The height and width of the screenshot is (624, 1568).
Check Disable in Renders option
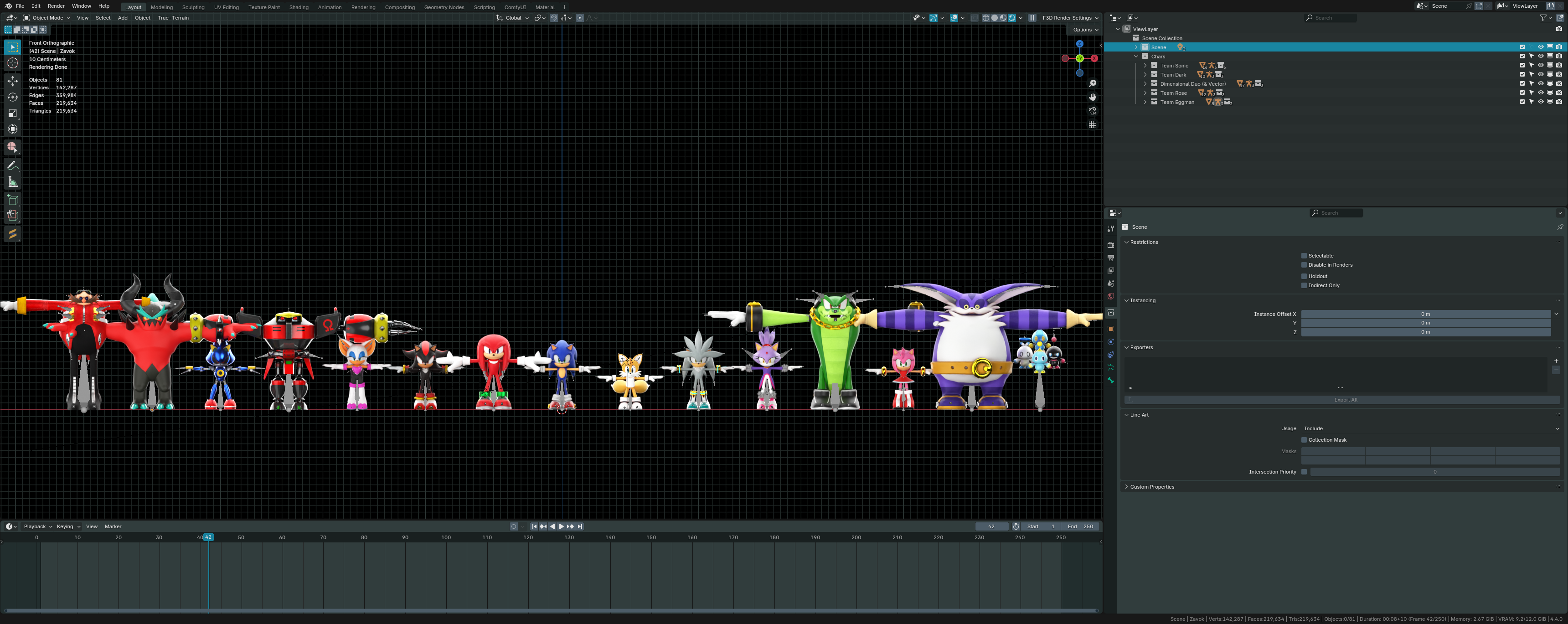[1304, 265]
